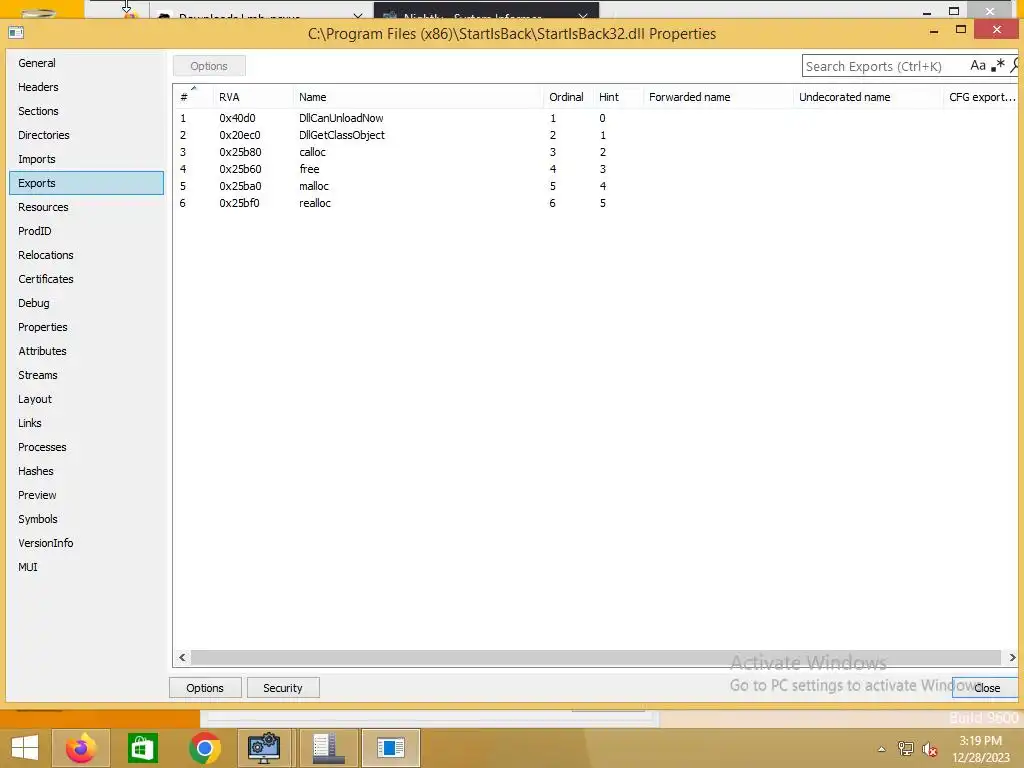Select the realloc export row
1024x768 pixels.
(x=596, y=203)
